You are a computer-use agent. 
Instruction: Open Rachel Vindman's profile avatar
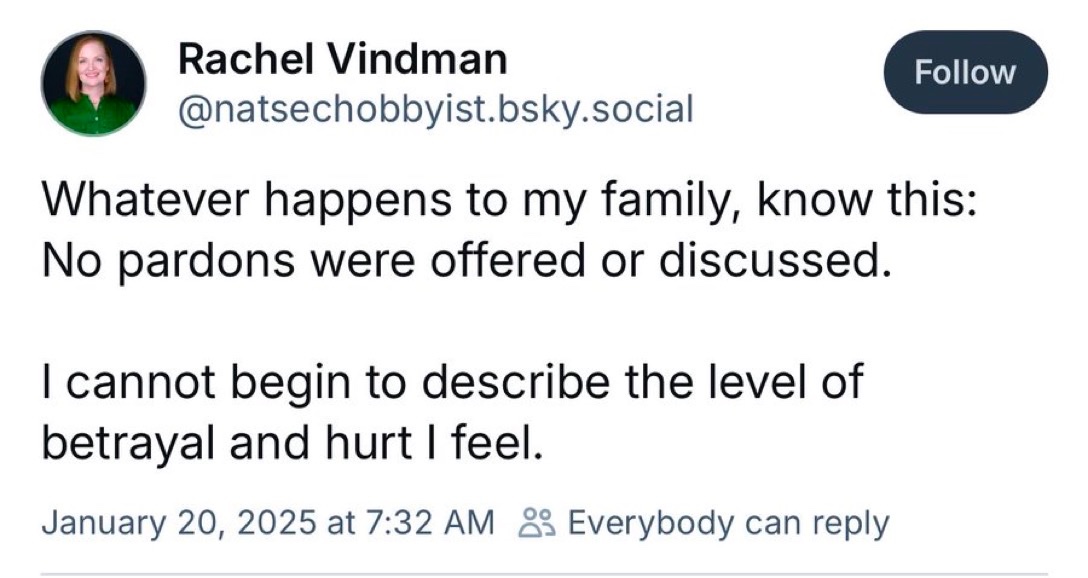point(93,82)
